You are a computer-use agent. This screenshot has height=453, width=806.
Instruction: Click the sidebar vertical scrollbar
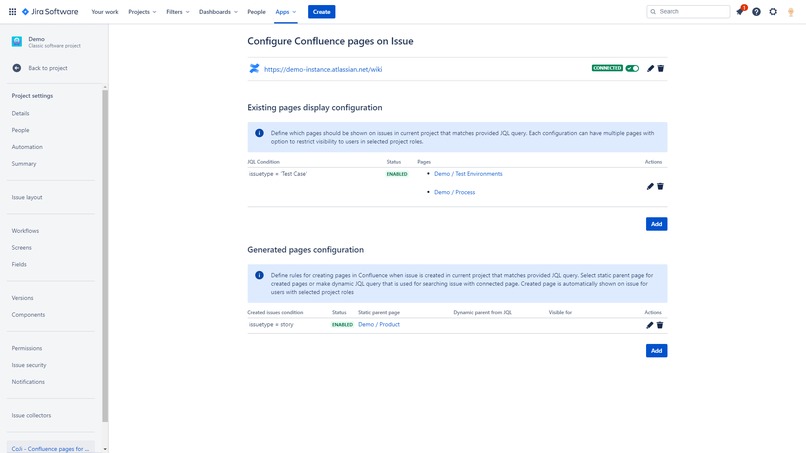(105, 256)
